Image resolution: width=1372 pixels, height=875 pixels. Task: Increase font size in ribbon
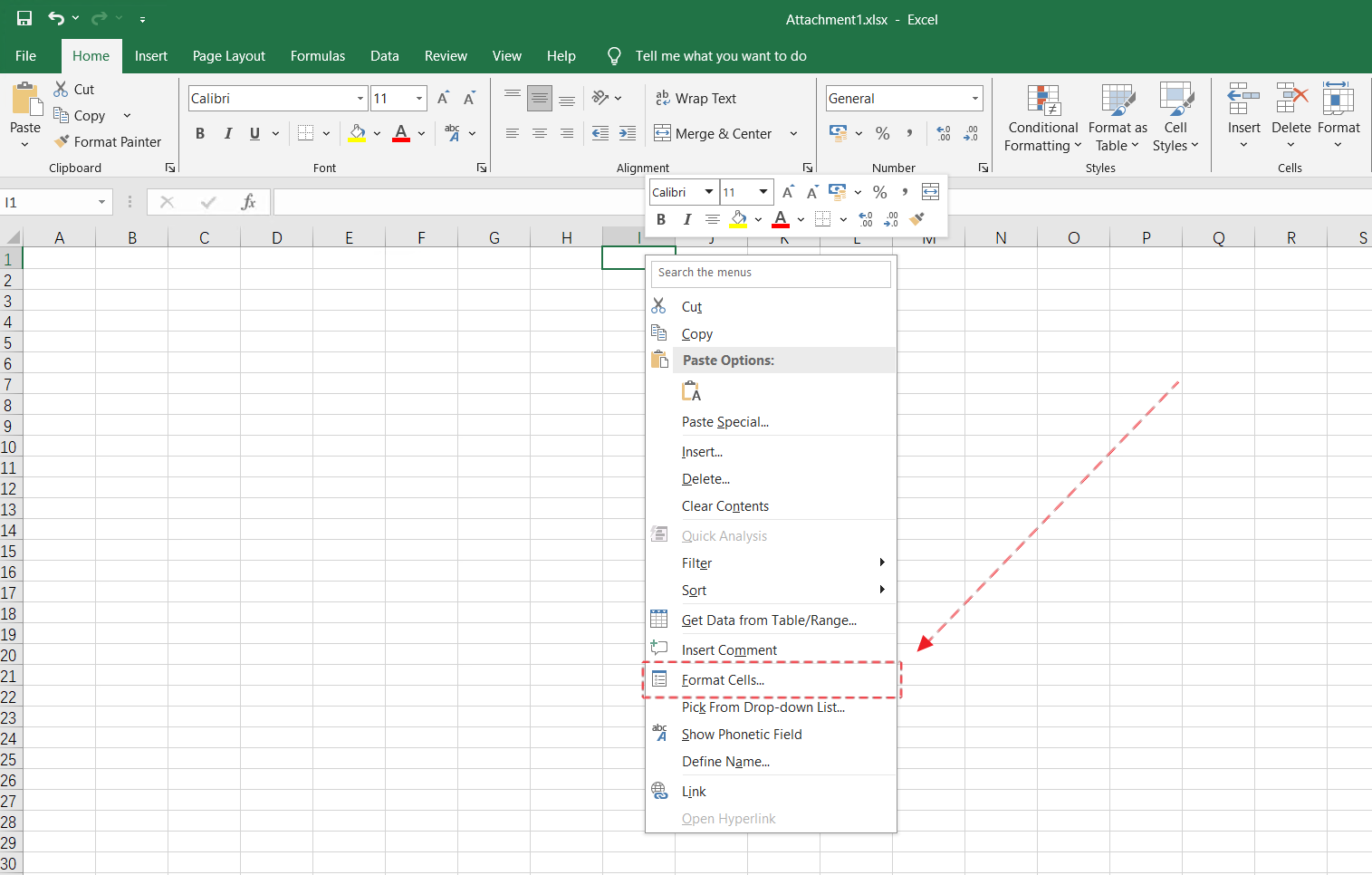pyautogui.click(x=443, y=98)
